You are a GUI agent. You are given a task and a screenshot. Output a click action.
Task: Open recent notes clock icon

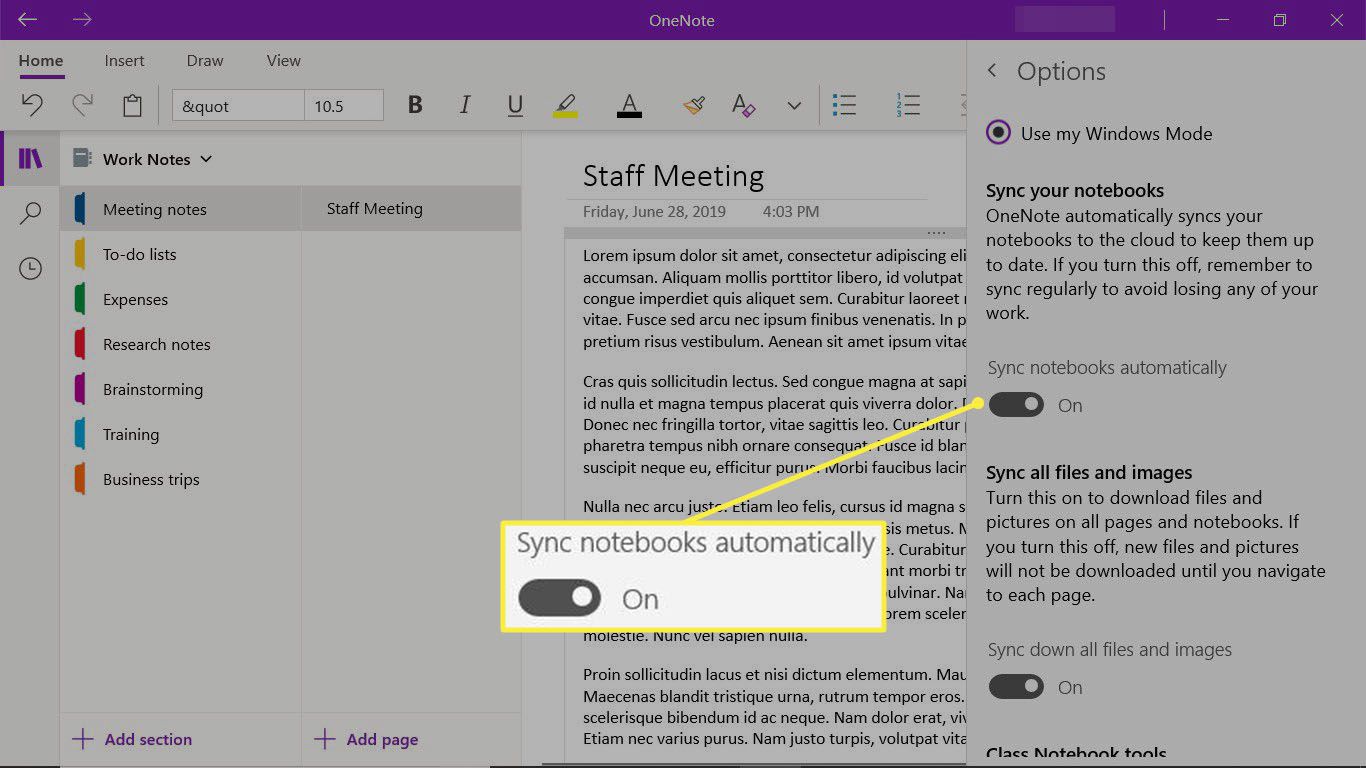[31, 268]
